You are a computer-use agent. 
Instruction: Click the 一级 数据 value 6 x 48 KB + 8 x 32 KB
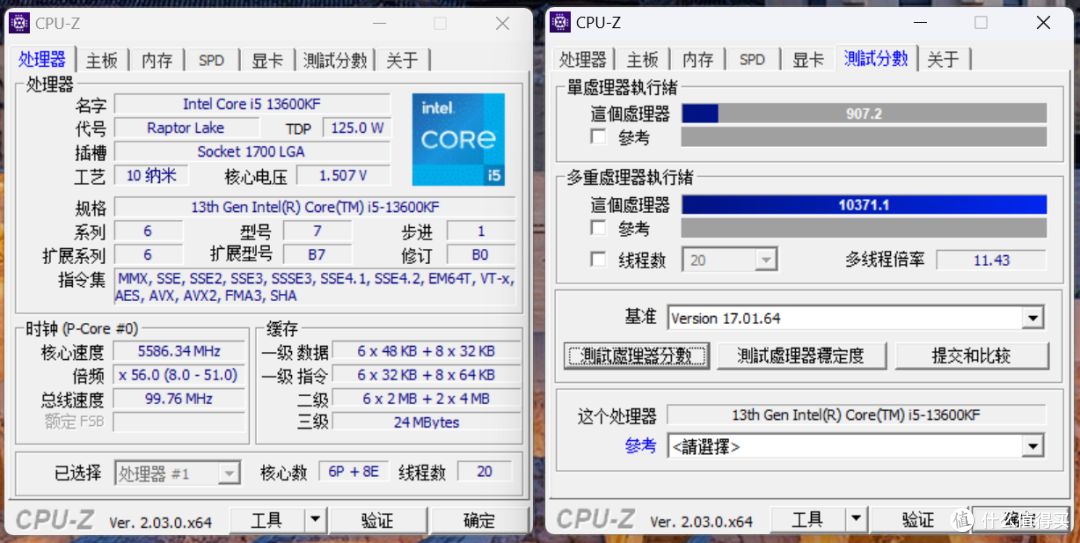click(426, 351)
